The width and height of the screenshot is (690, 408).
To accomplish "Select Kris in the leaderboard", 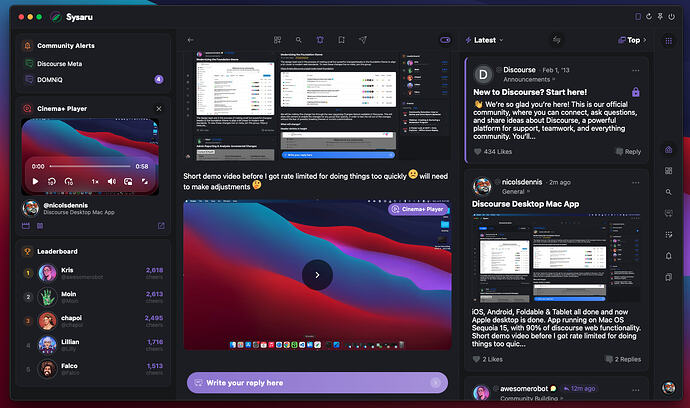I will pos(93,273).
